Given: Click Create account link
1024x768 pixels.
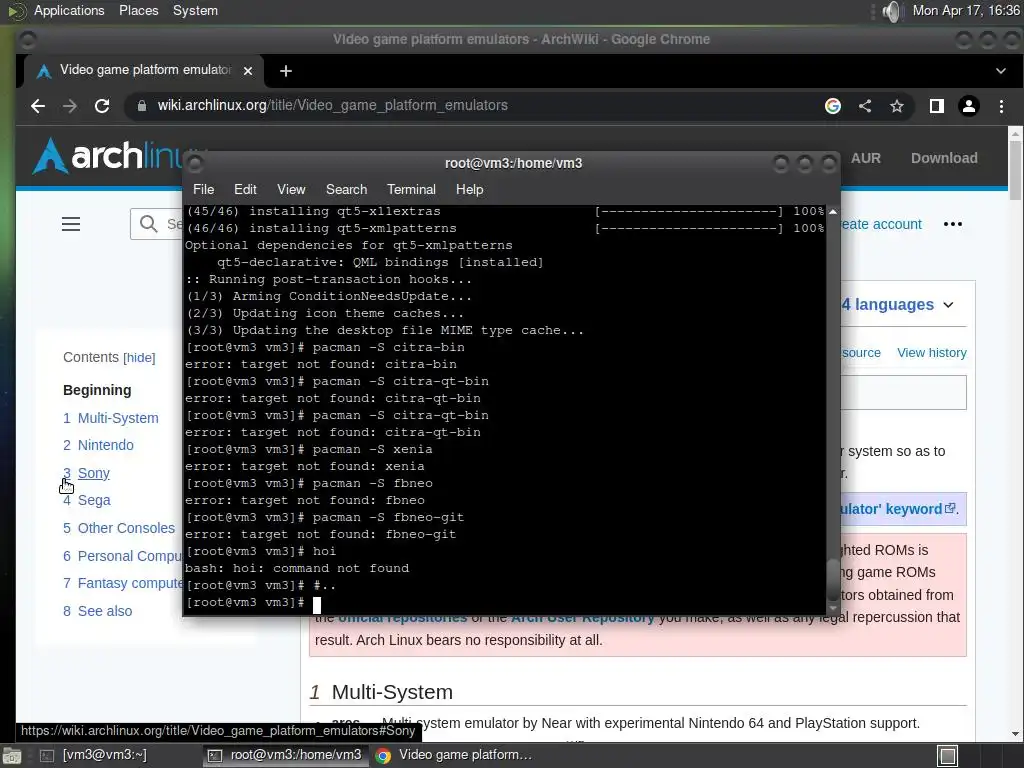Looking at the screenshot, I should (882, 224).
